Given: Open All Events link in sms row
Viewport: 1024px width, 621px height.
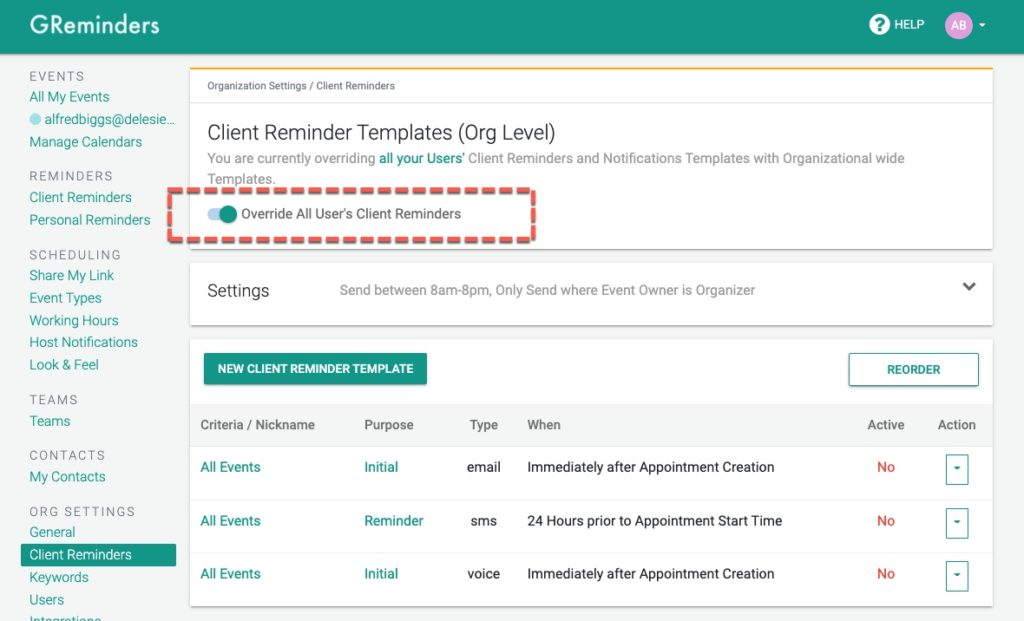Looking at the screenshot, I should [231, 521].
